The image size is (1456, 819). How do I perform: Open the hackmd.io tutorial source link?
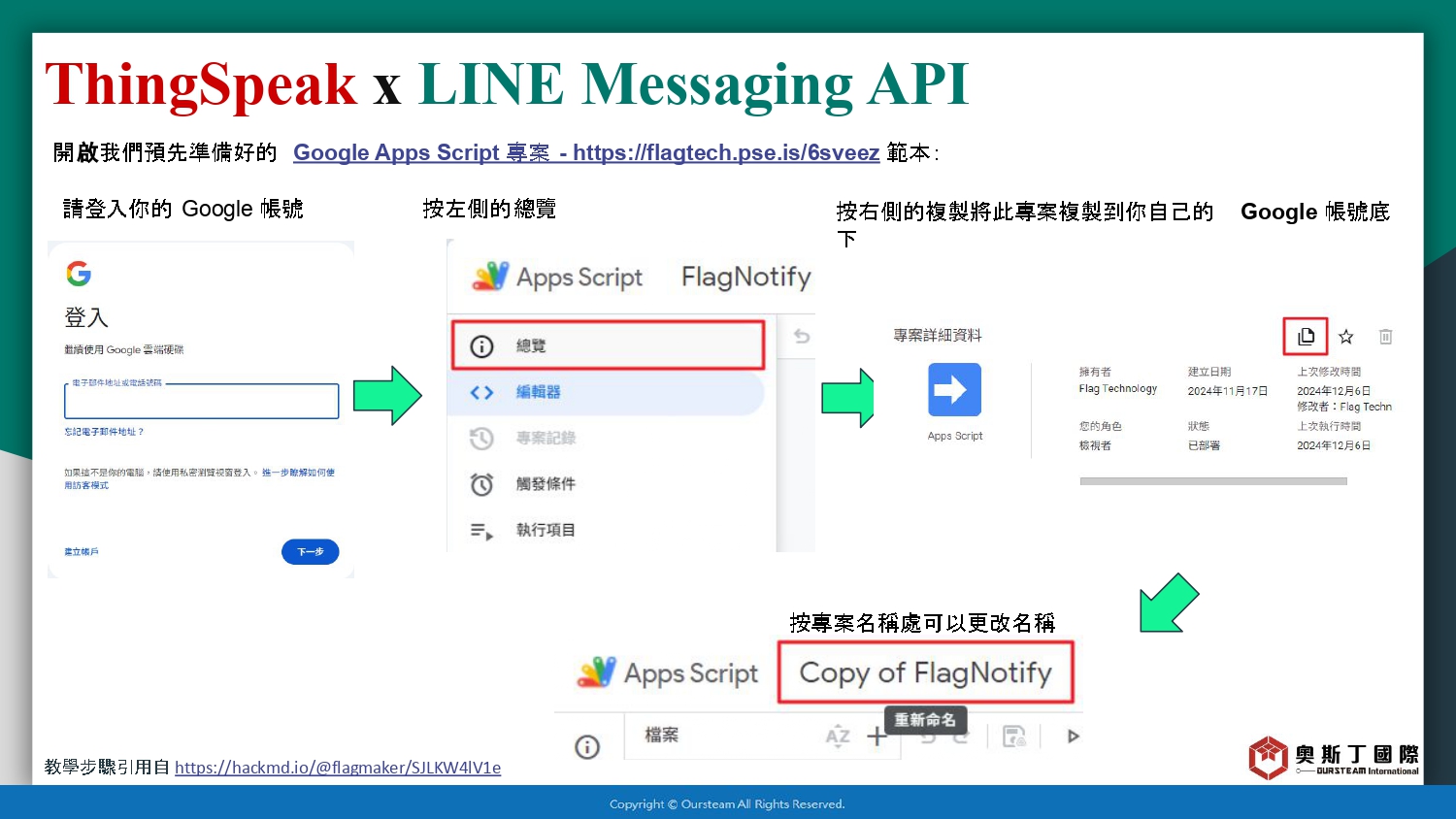(x=338, y=768)
